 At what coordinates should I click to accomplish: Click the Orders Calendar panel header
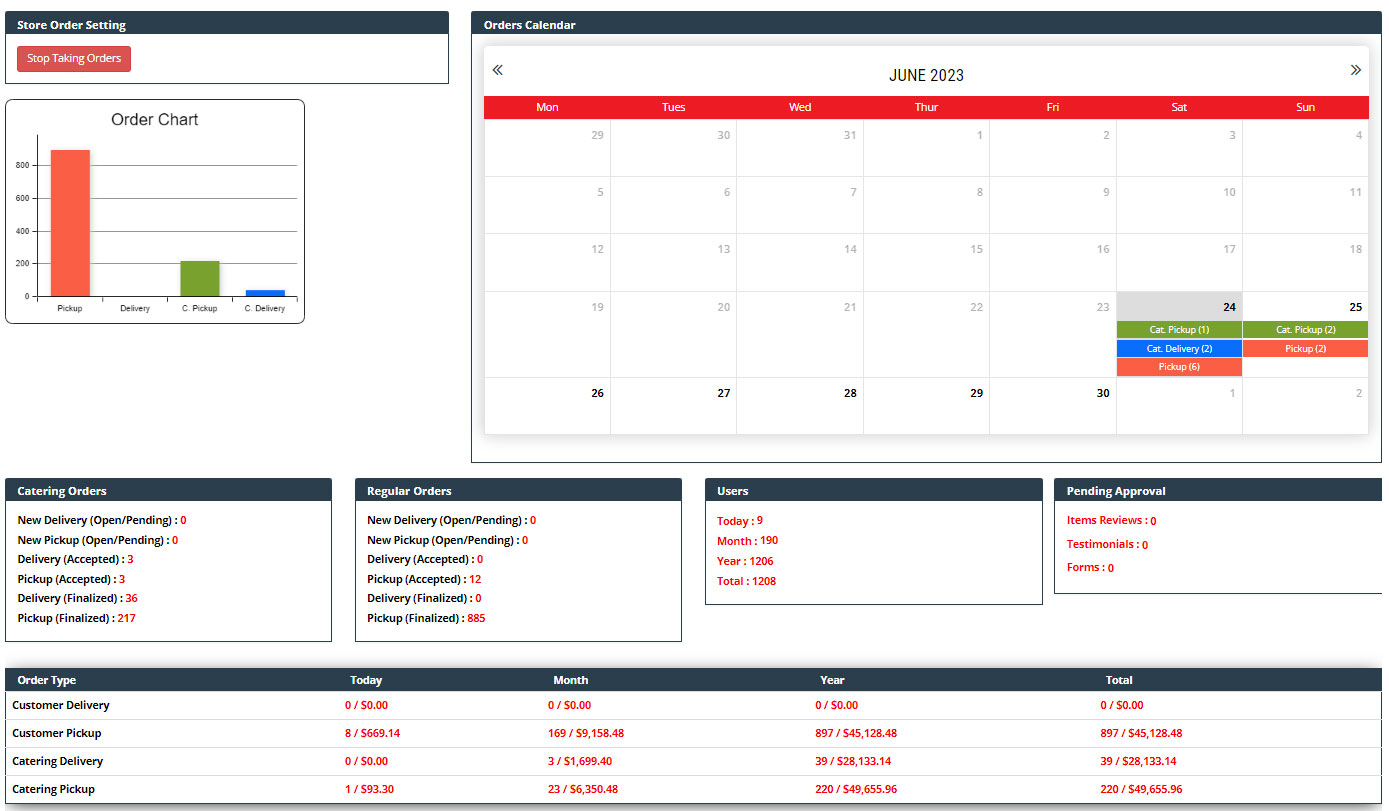(926, 25)
